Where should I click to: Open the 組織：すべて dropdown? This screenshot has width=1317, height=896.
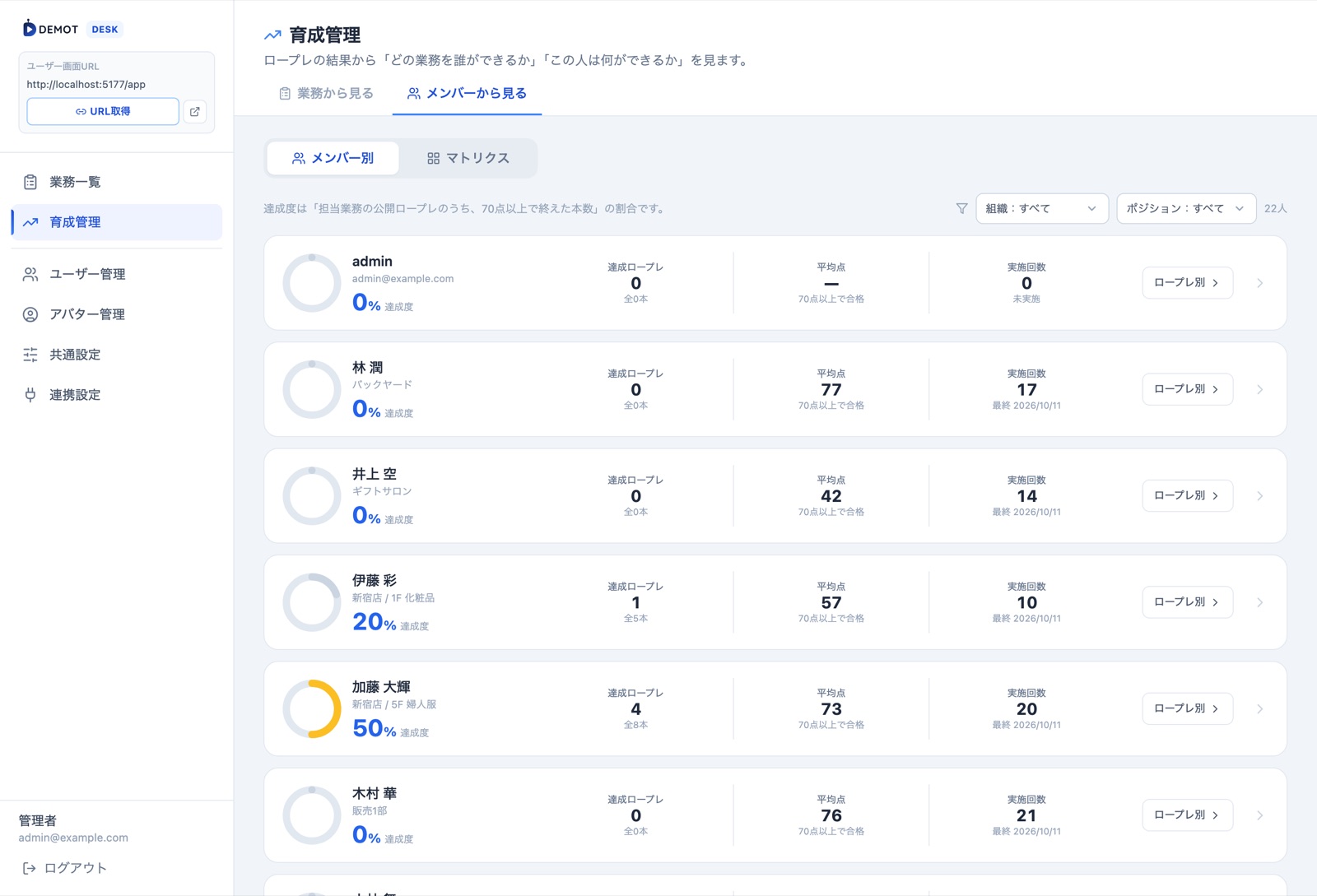(1042, 208)
